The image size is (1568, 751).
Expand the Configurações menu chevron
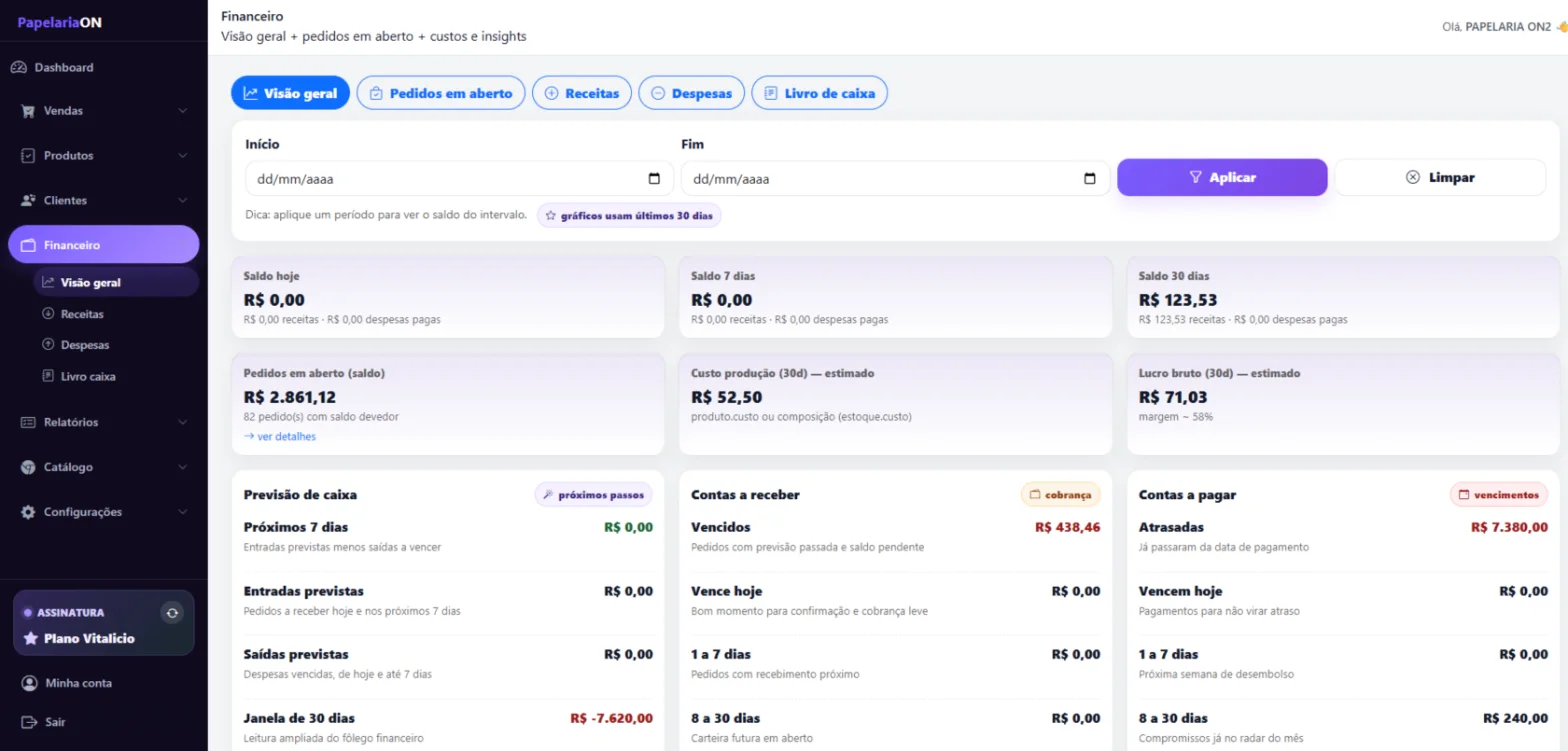(x=182, y=512)
